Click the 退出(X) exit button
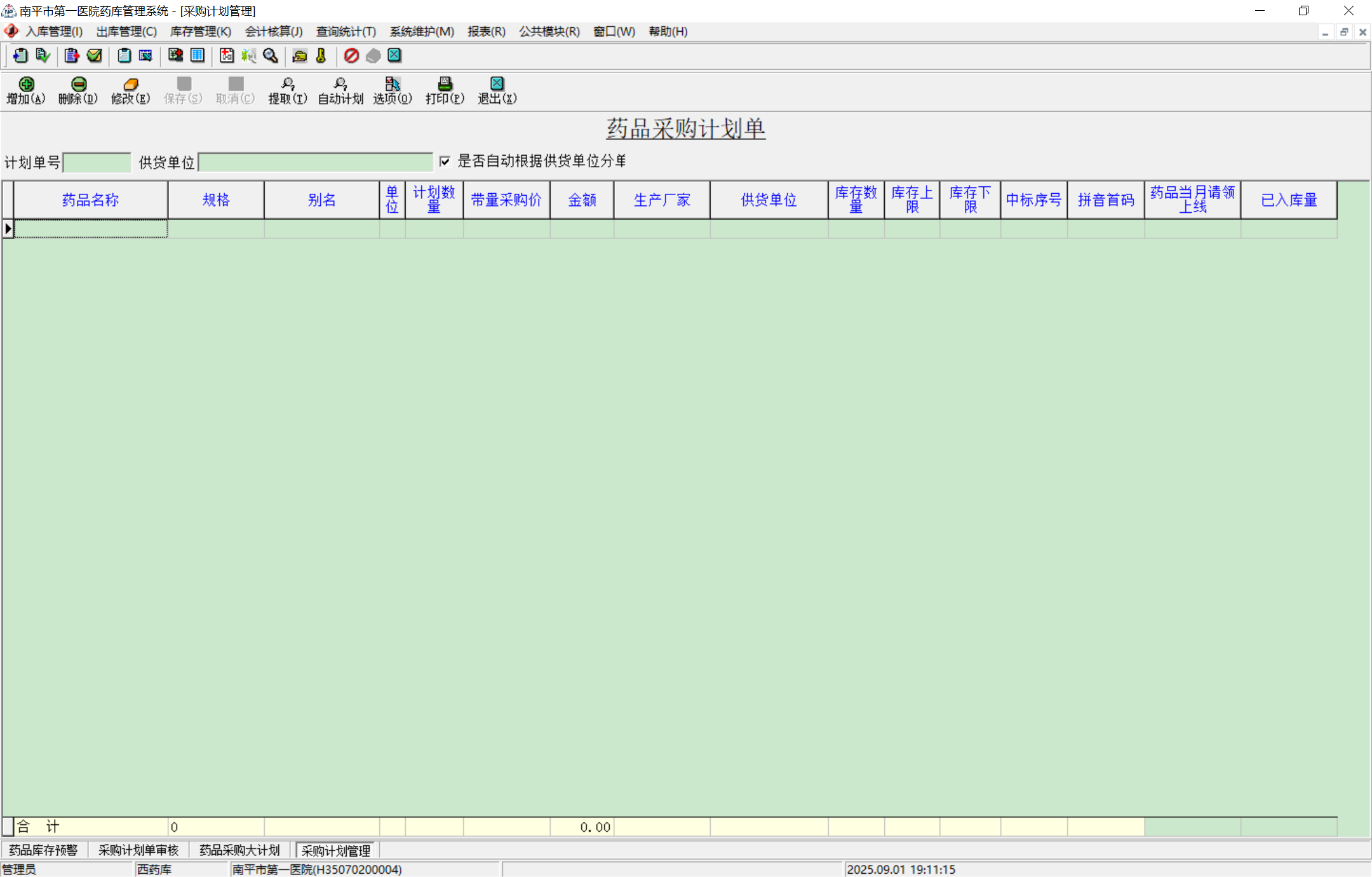The width and height of the screenshot is (1372, 877). point(497,90)
